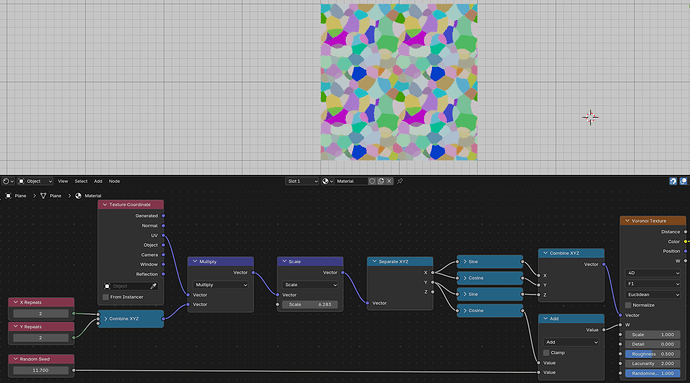Click the fake user shield icon
This screenshot has width=690, height=383.
point(372,181)
